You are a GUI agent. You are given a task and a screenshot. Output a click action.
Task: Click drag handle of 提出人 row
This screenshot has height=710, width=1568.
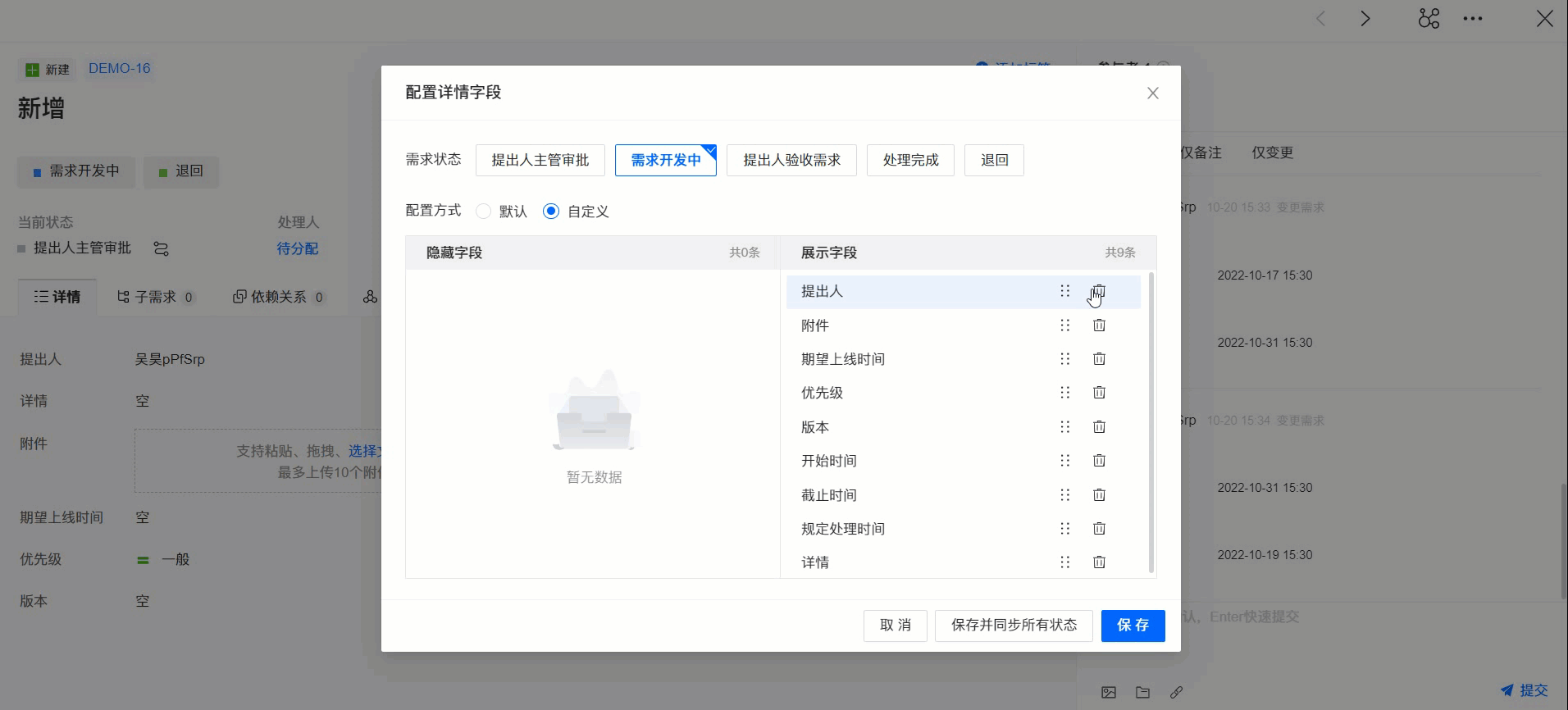1064,291
